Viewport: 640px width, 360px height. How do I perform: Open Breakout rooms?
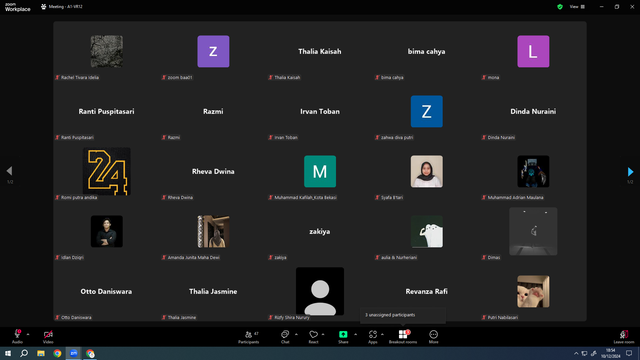coord(403,337)
